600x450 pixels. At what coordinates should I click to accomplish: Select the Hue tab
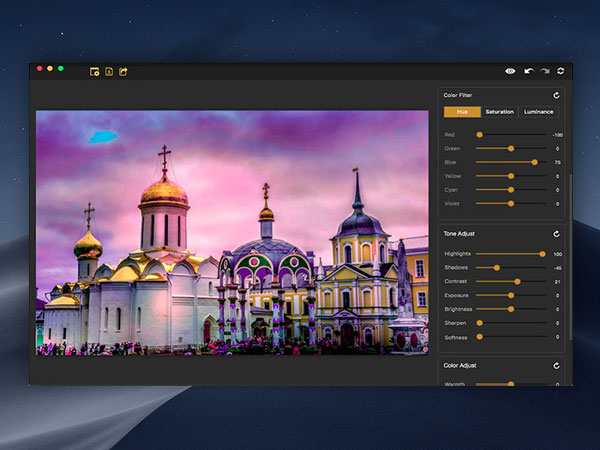[462, 112]
